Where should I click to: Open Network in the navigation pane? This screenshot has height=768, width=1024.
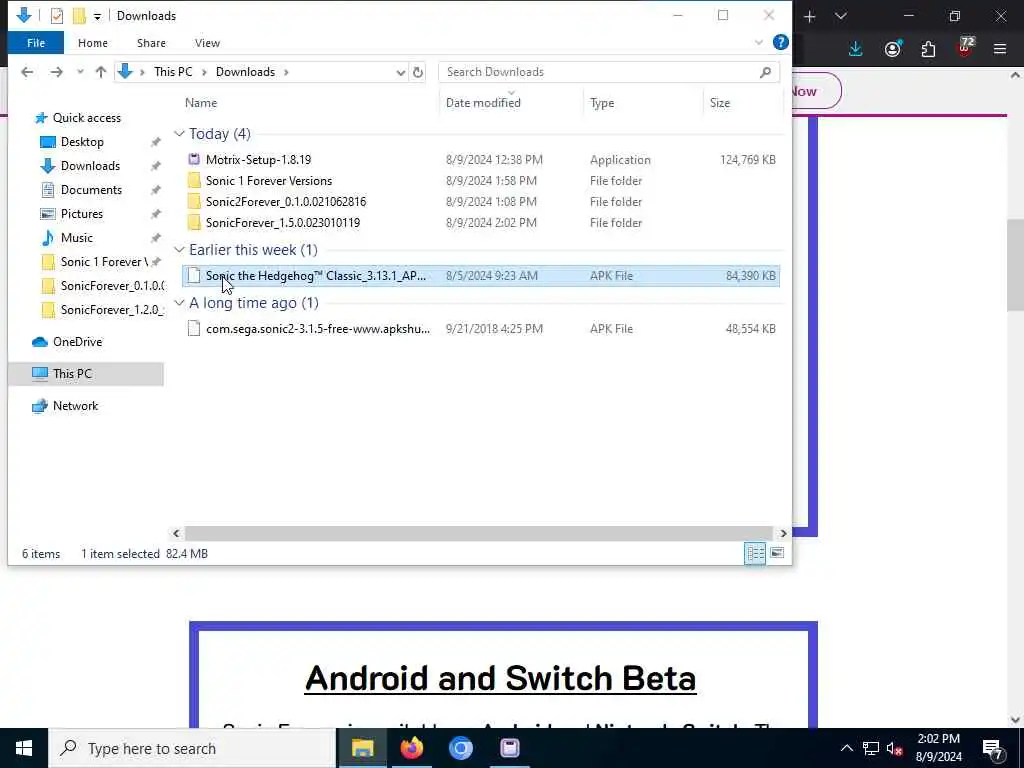[75, 406]
